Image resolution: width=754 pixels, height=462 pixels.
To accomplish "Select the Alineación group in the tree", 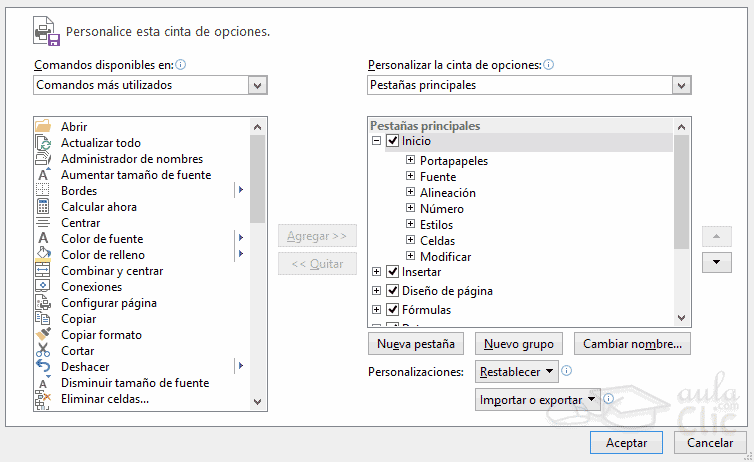I will click(x=447, y=193).
